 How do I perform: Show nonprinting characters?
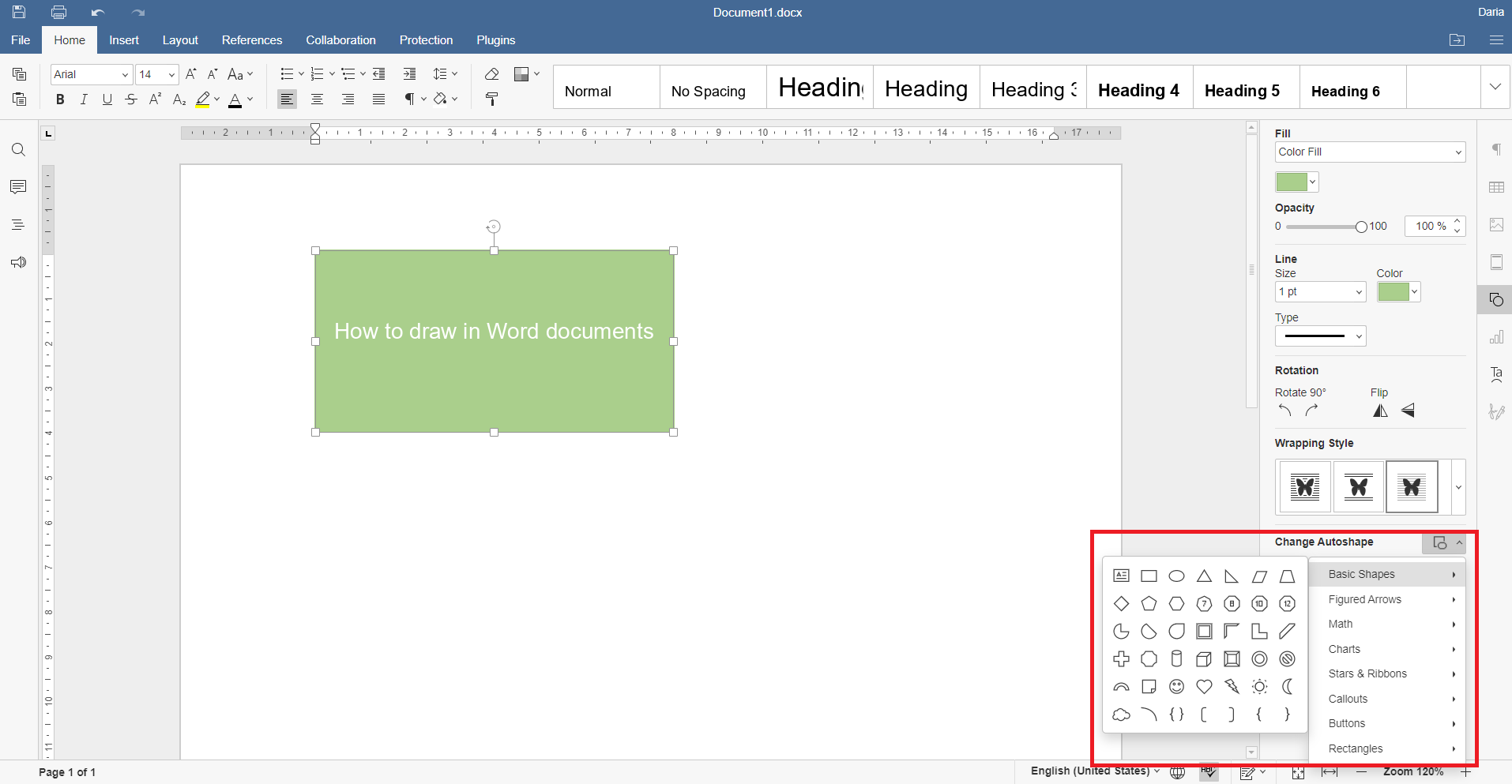[x=409, y=99]
